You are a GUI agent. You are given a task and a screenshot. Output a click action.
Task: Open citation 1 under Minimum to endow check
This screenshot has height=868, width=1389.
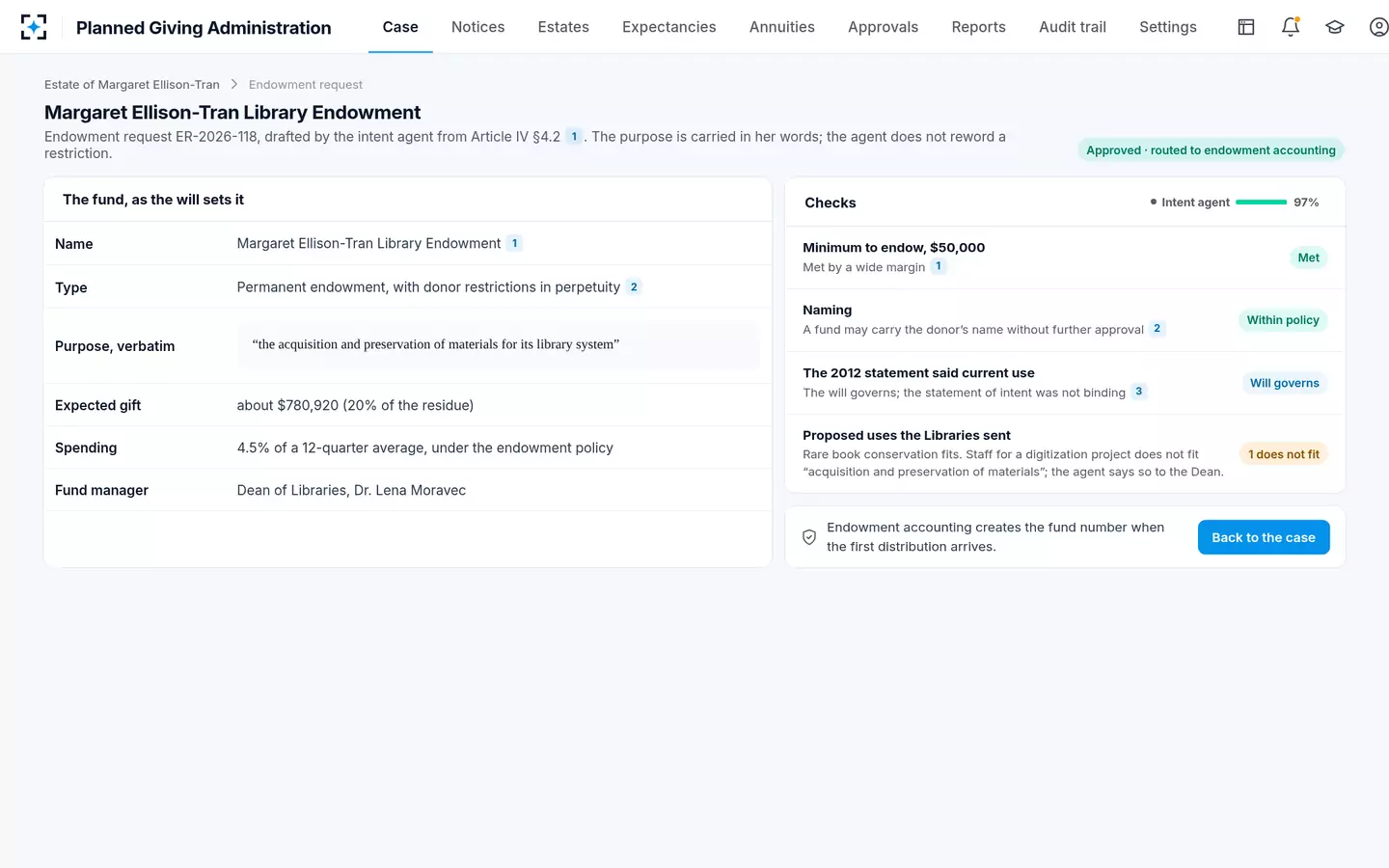pyautogui.click(x=939, y=267)
